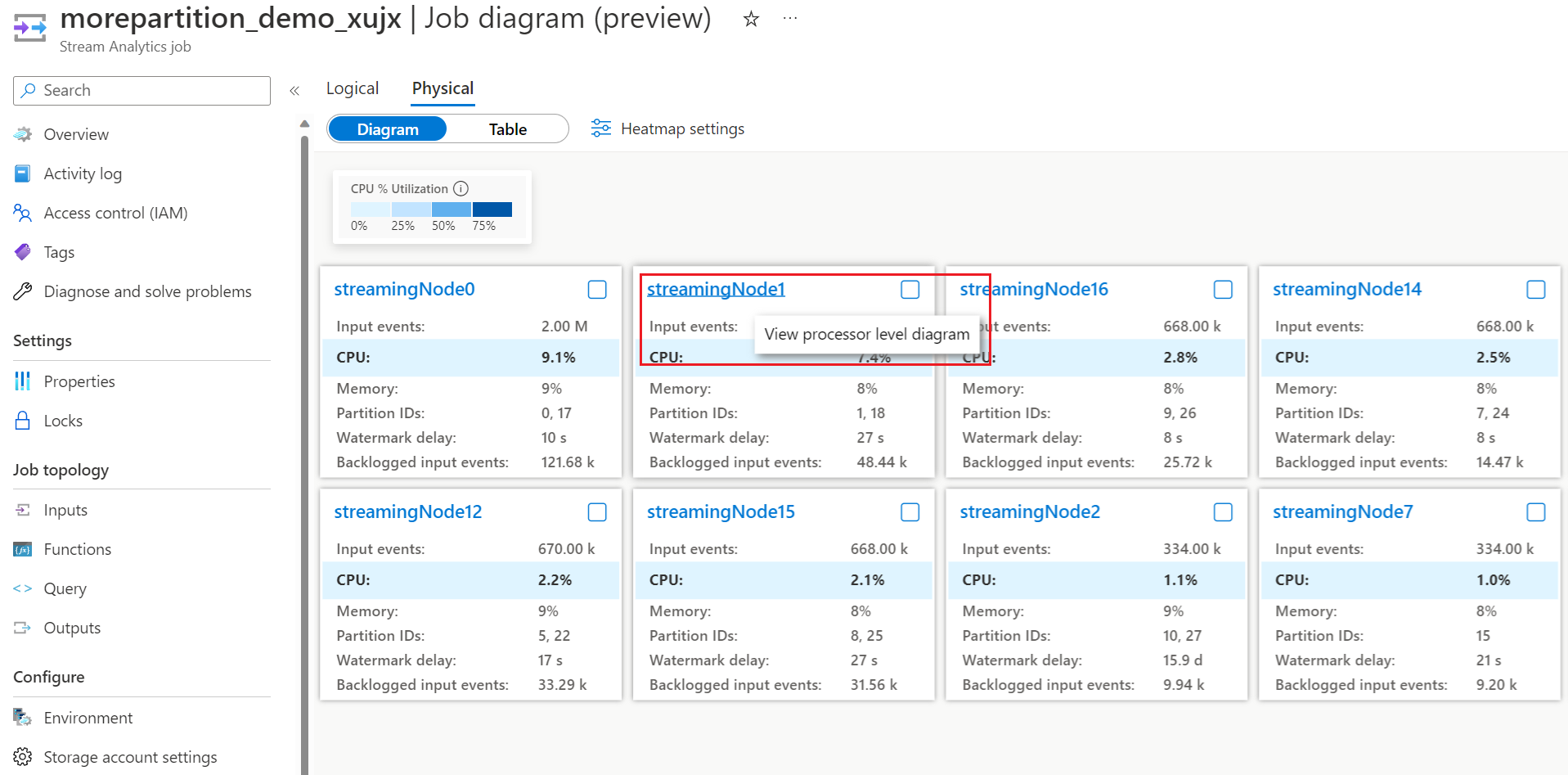Select the streamingNode1 checkbox
The width and height of the screenshot is (1568, 775).
tap(910, 290)
